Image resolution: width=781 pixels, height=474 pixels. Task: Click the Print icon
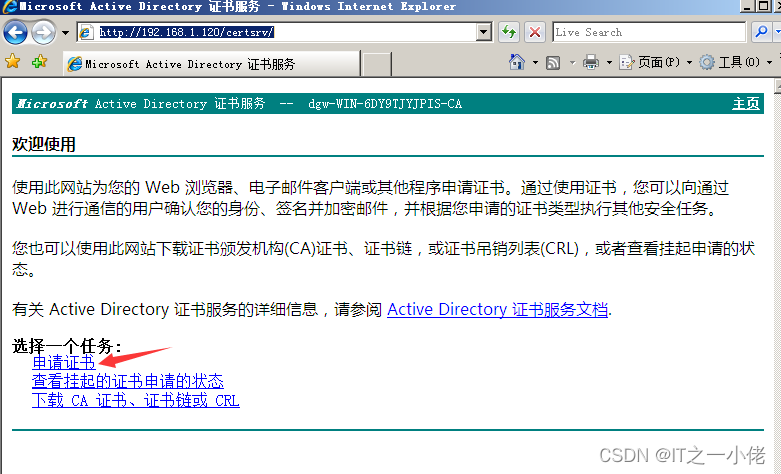(591, 62)
